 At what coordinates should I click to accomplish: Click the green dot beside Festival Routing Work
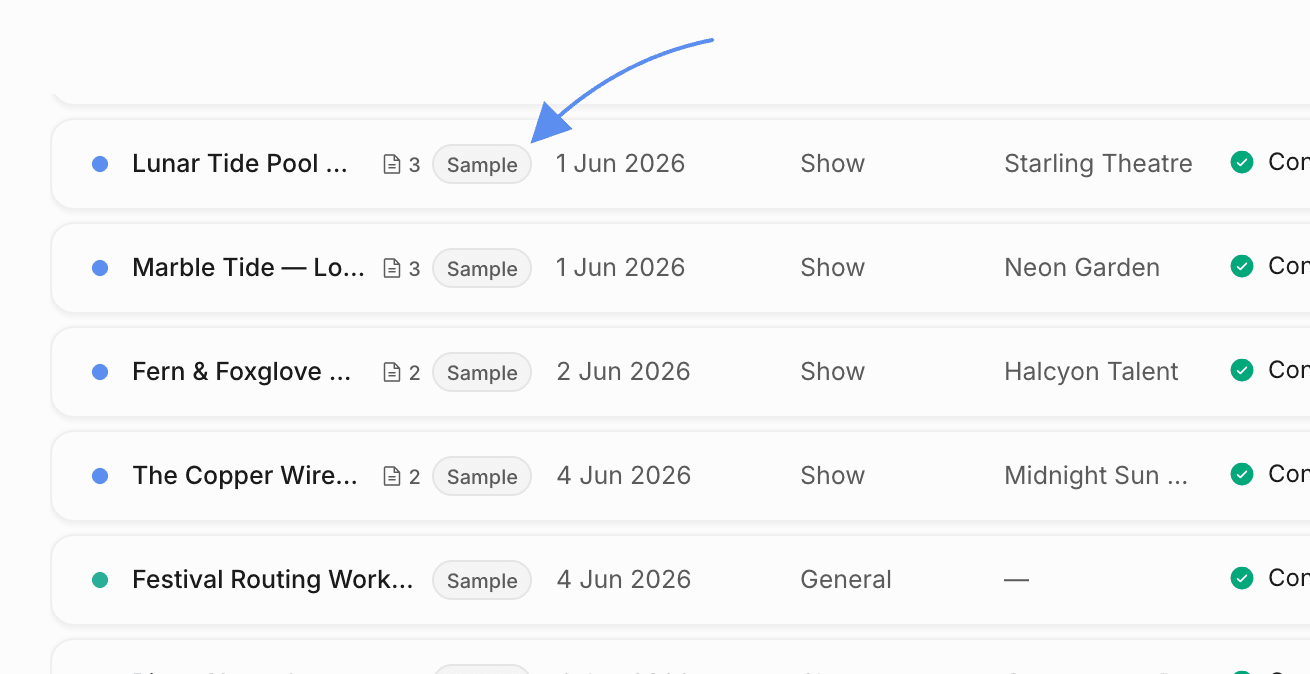[100, 580]
